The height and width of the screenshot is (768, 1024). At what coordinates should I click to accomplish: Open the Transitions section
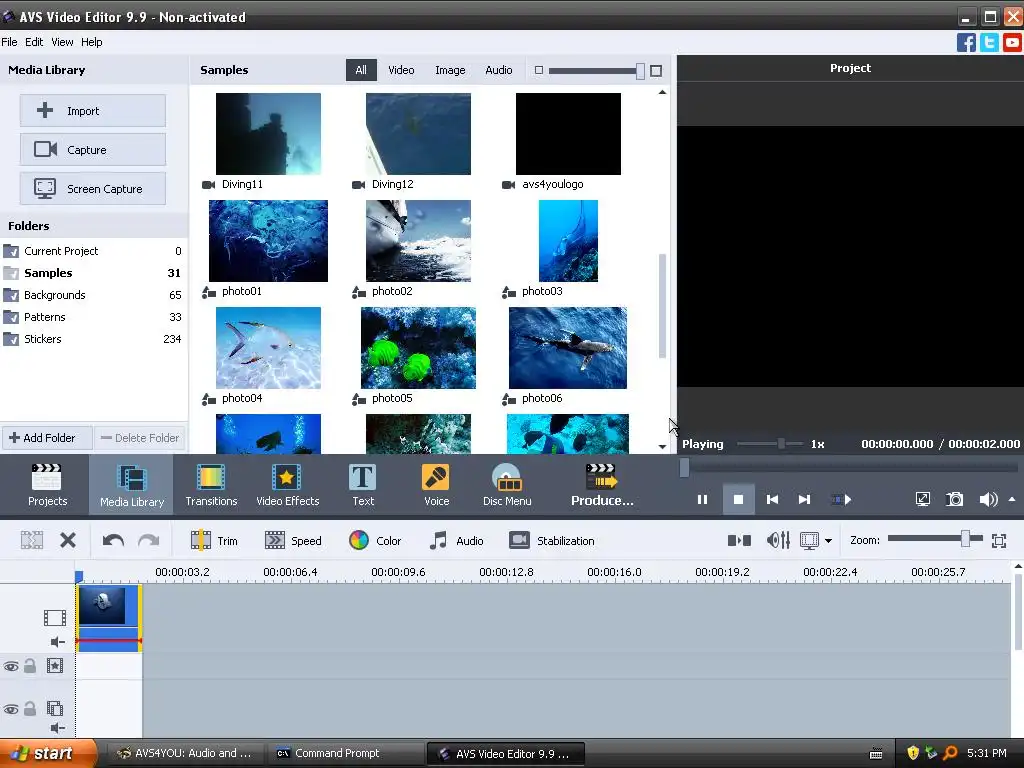coord(211,485)
